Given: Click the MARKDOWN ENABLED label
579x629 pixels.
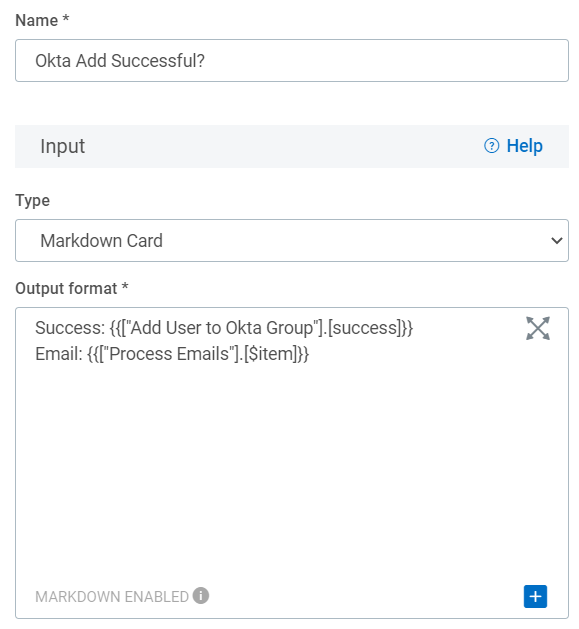Looking at the screenshot, I should point(112,597).
